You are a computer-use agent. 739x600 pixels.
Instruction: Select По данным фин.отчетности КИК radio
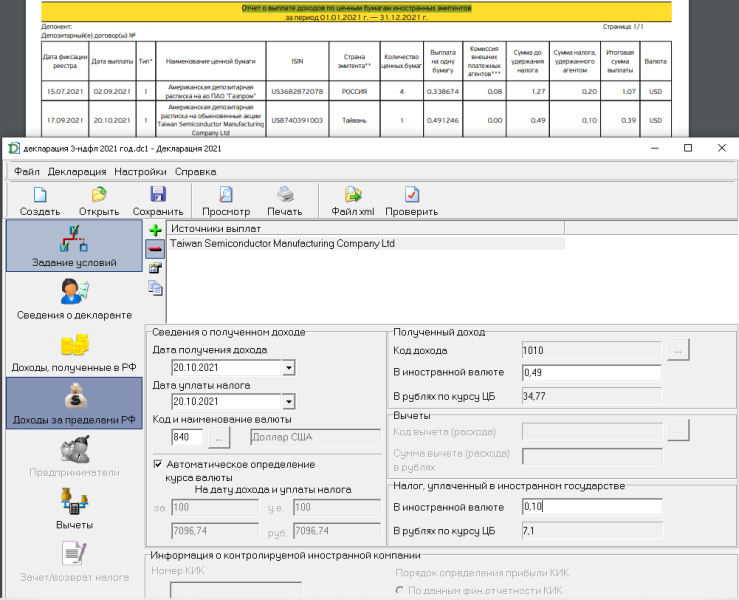[400, 590]
